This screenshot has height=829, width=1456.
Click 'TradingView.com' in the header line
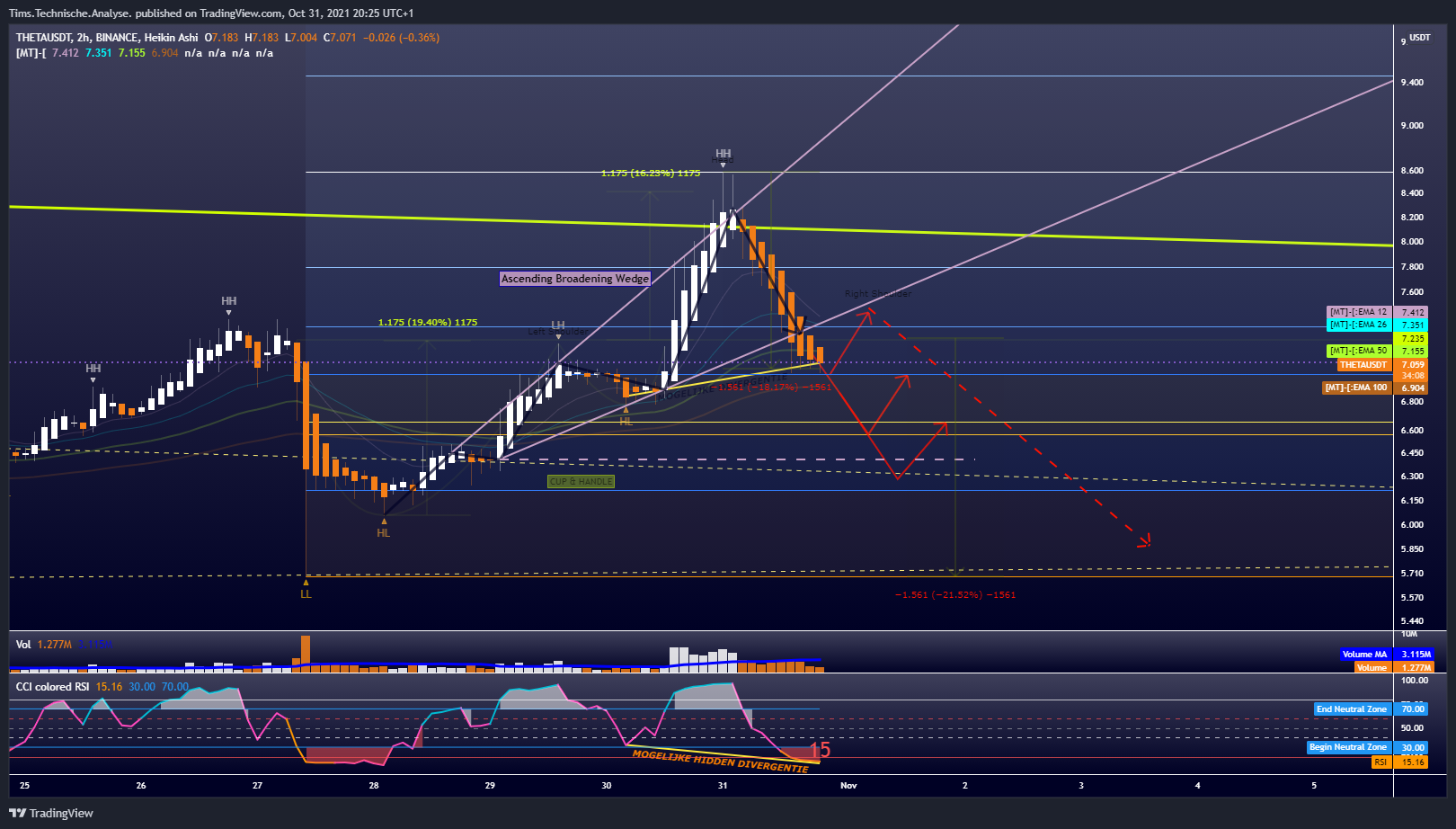coord(243,13)
